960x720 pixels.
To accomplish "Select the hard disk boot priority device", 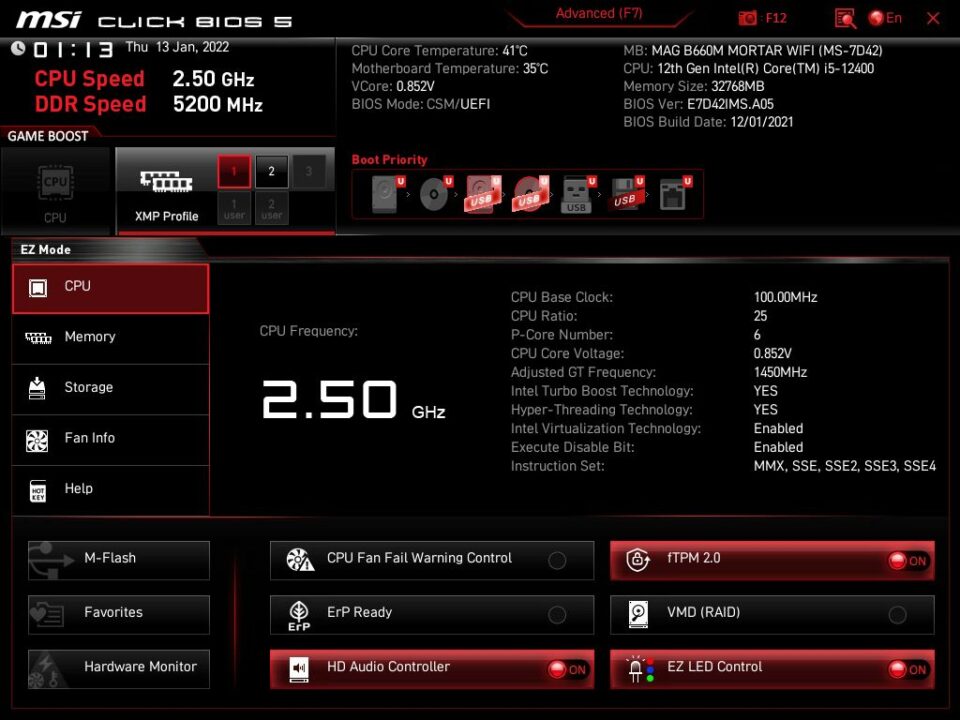I will 386,193.
